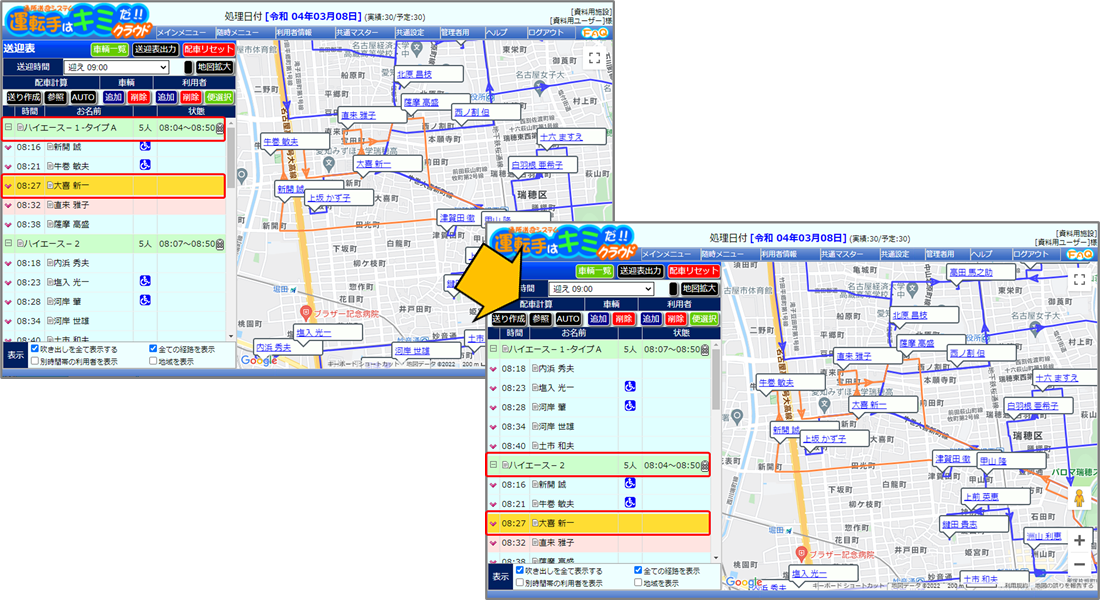
Task: Click AUTO dispatch button in left window
Action: pyautogui.click(x=83, y=98)
